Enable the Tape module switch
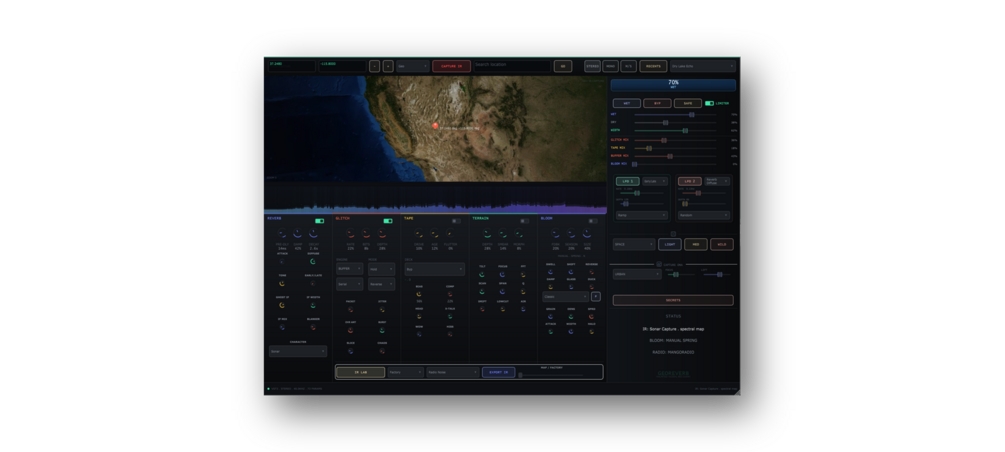The height and width of the screenshot is (452, 1005). pyautogui.click(x=456, y=221)
